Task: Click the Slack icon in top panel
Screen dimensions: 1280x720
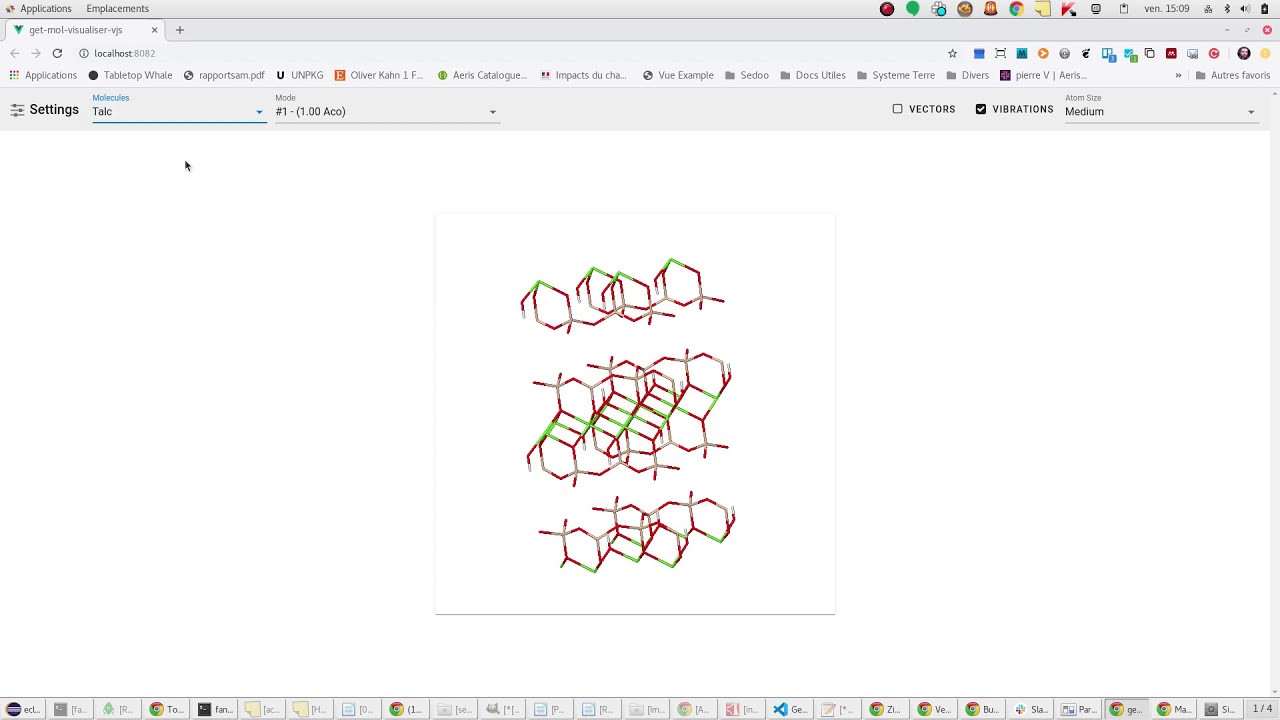Action: click(x=938, y=9)
